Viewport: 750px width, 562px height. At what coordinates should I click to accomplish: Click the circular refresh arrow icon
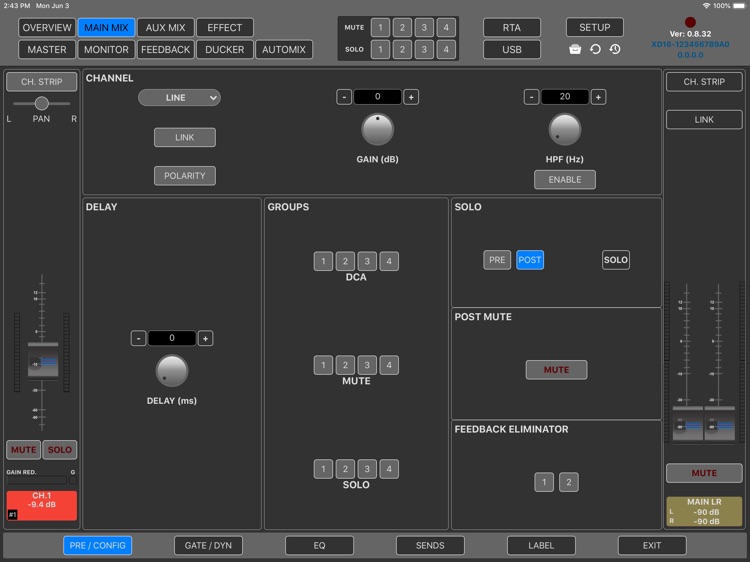point(595,49)
